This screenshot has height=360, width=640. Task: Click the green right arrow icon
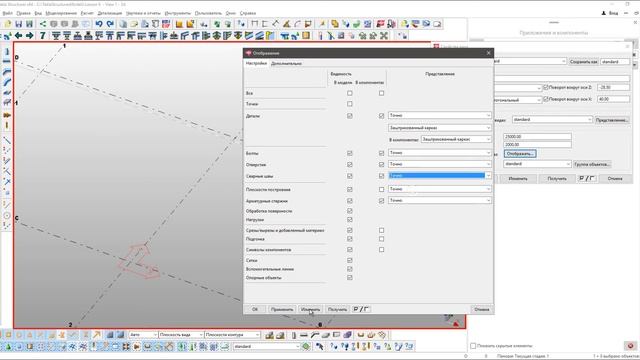tap(29, 36)
